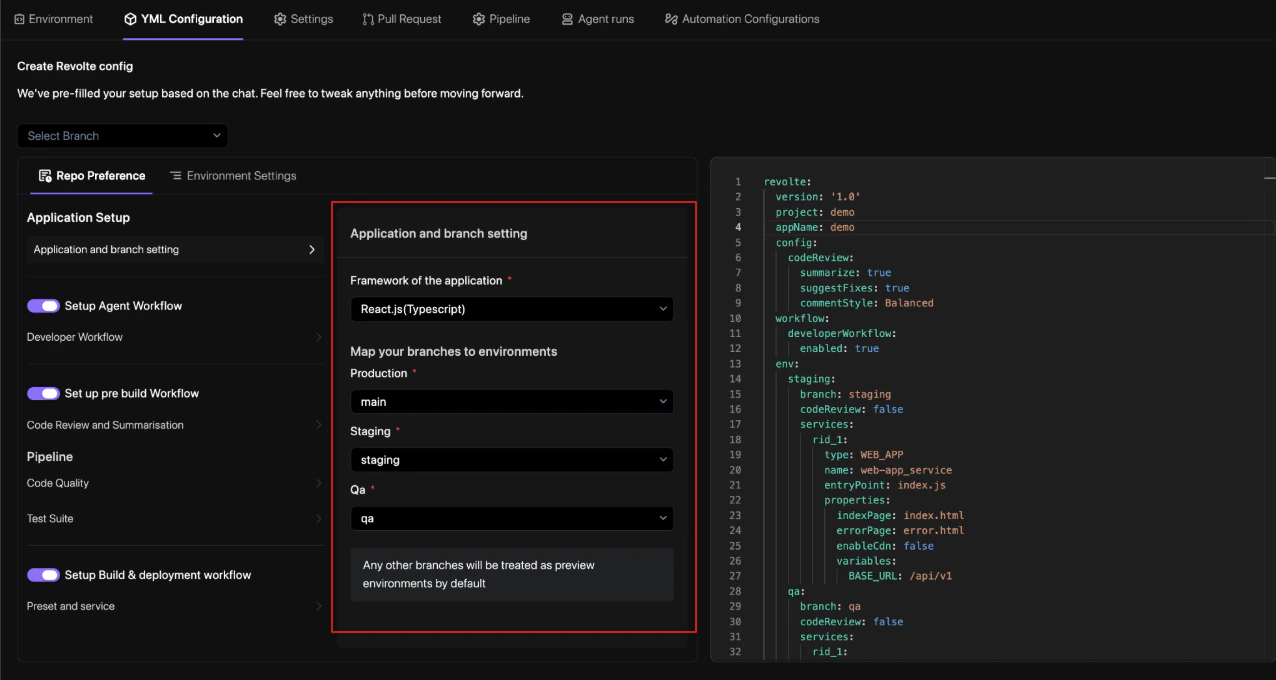The height and width of the screenshot is (680, 1276).
Task: Toggle Set up pre build Workflow switch
Action: (43, 394)
